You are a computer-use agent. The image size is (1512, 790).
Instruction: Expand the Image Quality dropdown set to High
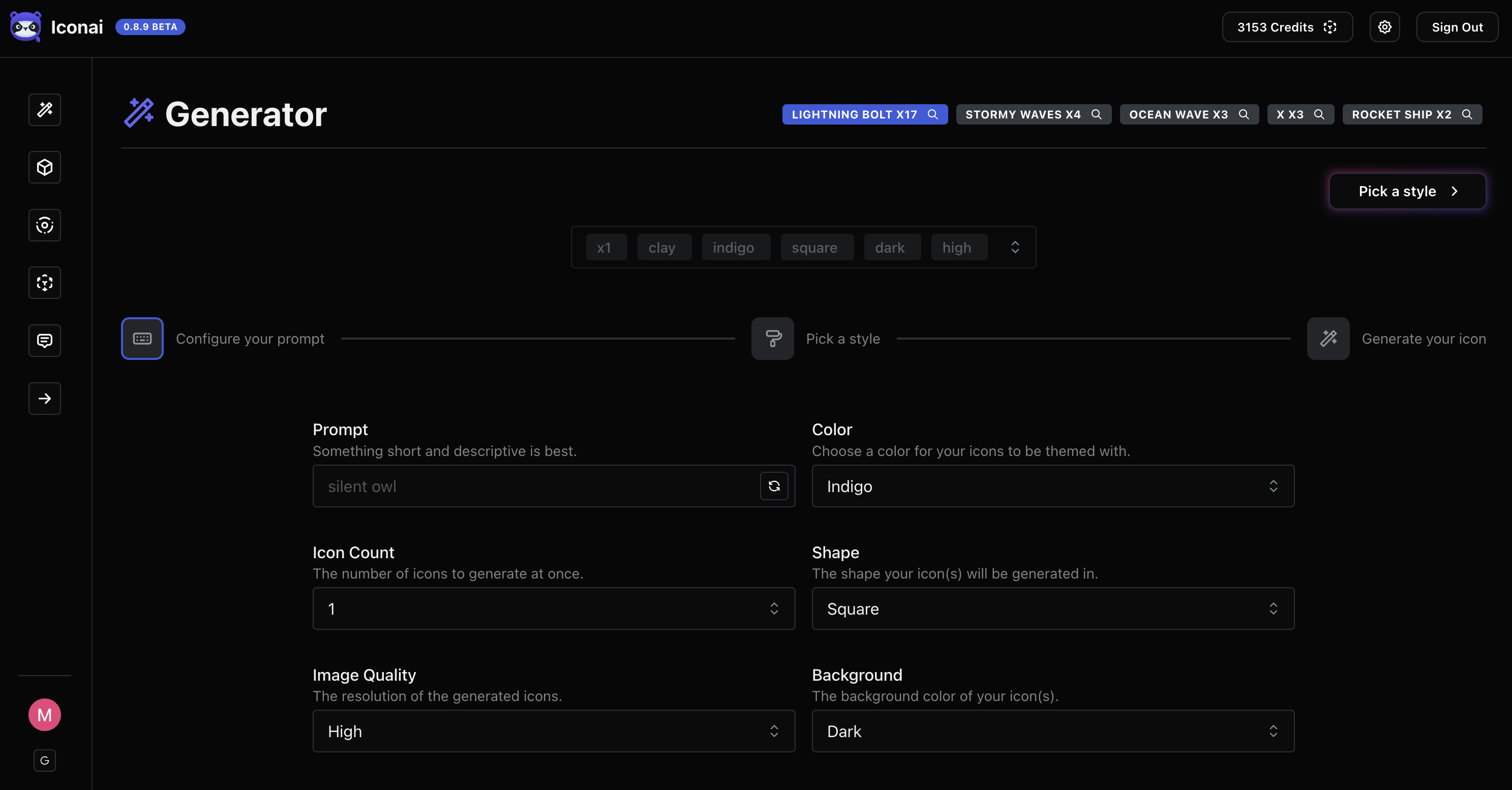(554, 732)
